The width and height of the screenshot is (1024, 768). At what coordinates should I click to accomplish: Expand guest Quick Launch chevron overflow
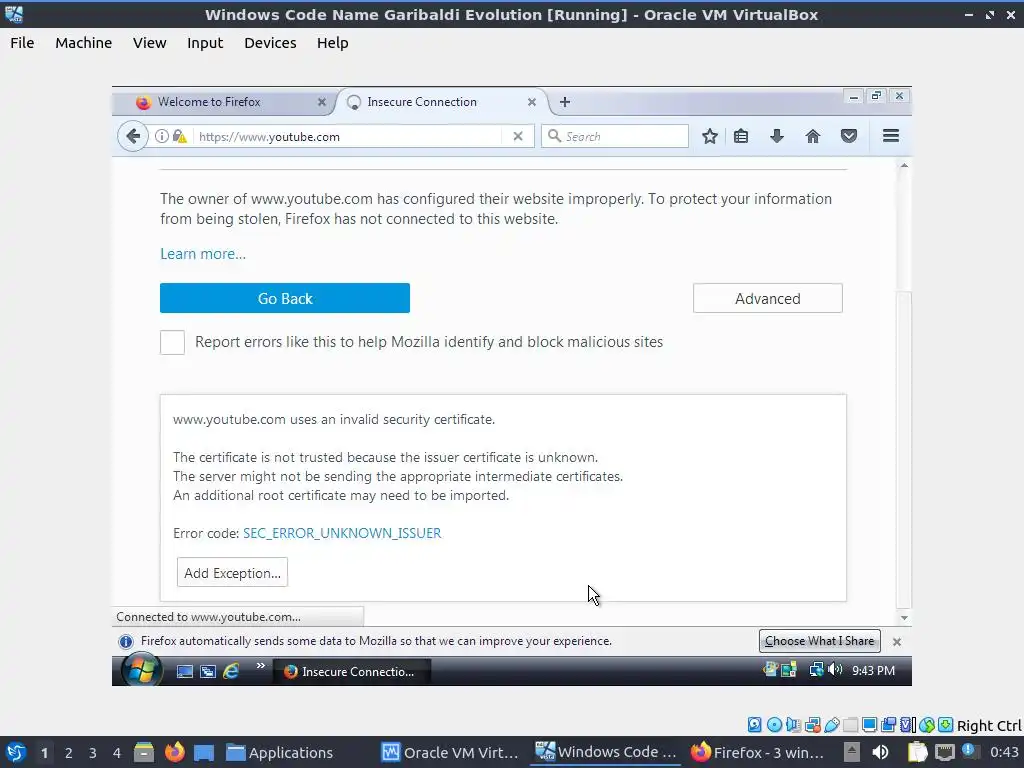point(261,665)
